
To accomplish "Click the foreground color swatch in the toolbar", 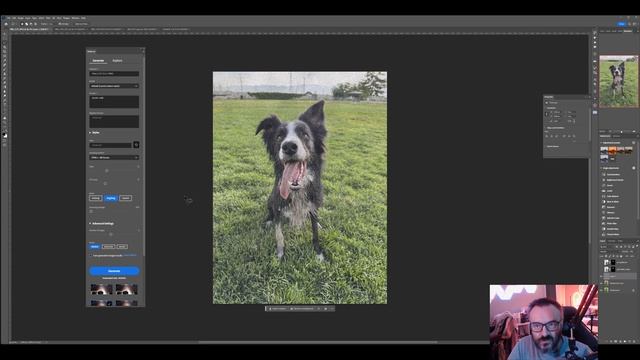I will click(x=4, y=134).
